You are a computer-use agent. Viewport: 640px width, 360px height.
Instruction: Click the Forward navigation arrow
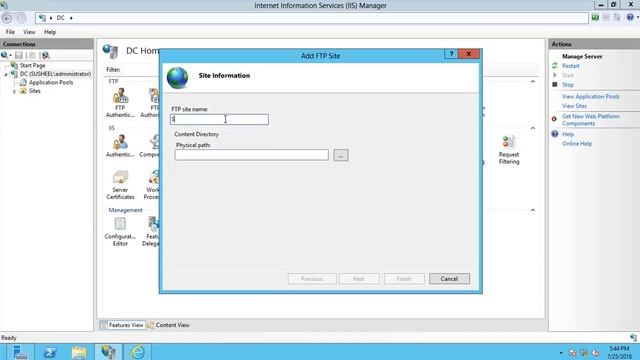(21, 18)
